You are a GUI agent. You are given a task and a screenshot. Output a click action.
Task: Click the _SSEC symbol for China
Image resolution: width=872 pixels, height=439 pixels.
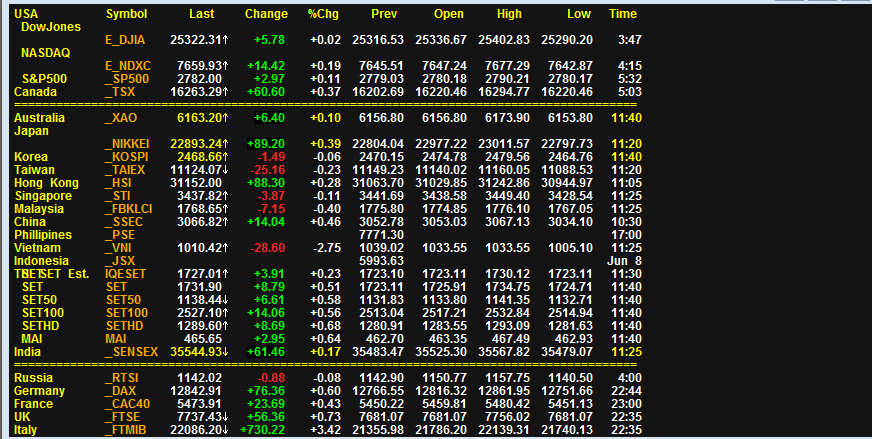(124, 222)
